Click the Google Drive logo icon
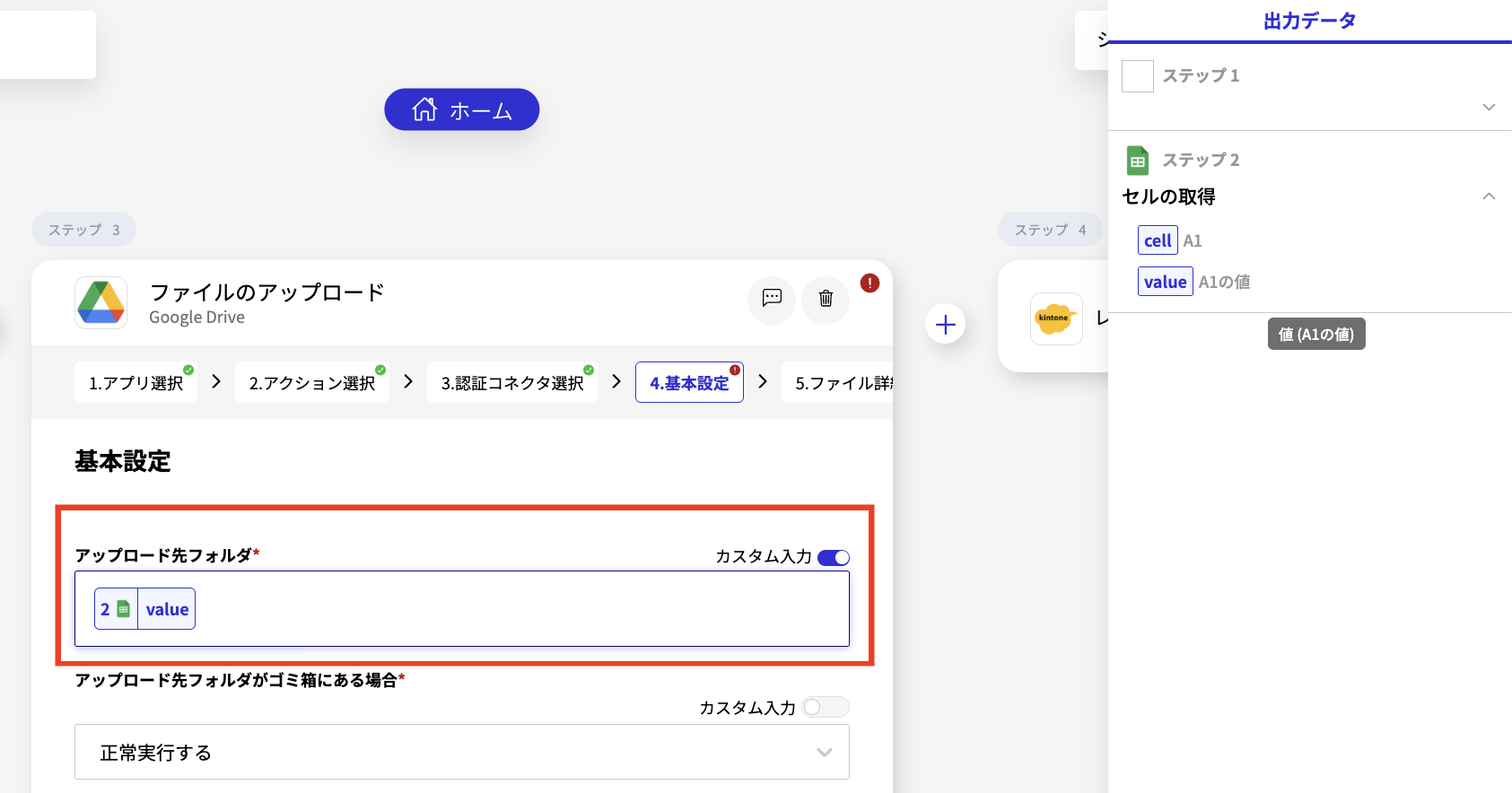Screen dimensions: 1512x793 (x=101, y=302)
